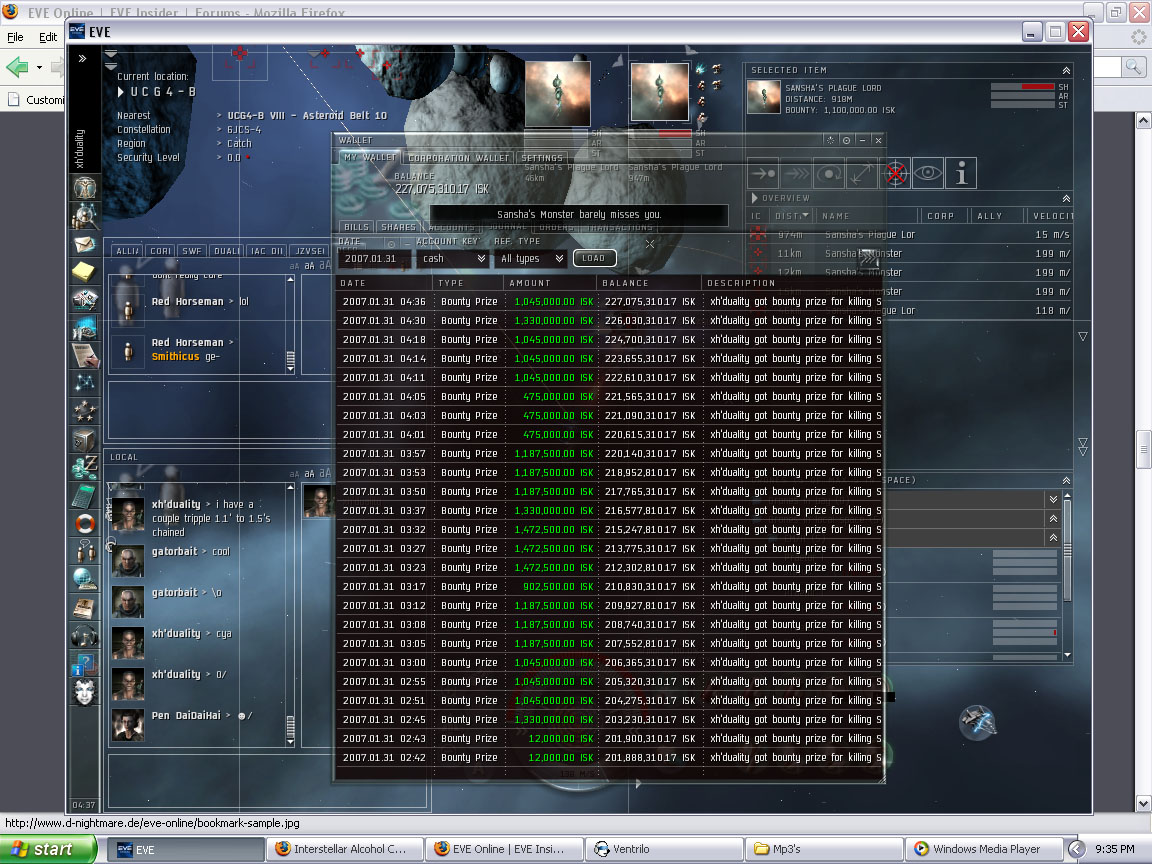Open the yellow Notepad icon
This screenshot has width=1152, height=864.
click(84, 271)
